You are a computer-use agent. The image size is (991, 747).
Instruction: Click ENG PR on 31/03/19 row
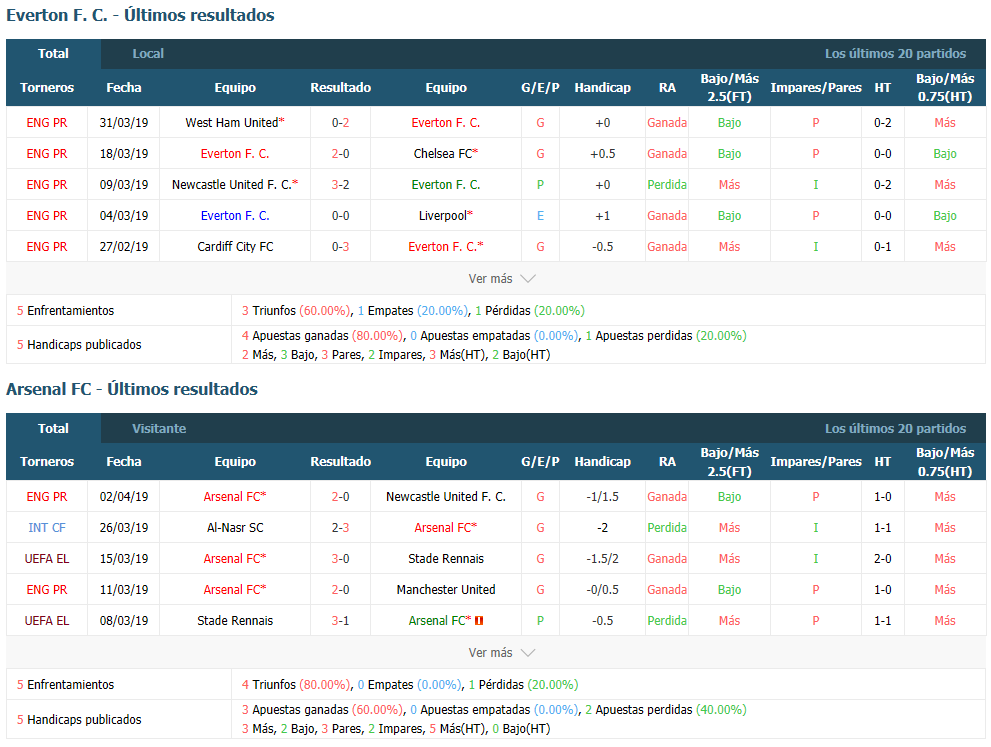[47, 123]
